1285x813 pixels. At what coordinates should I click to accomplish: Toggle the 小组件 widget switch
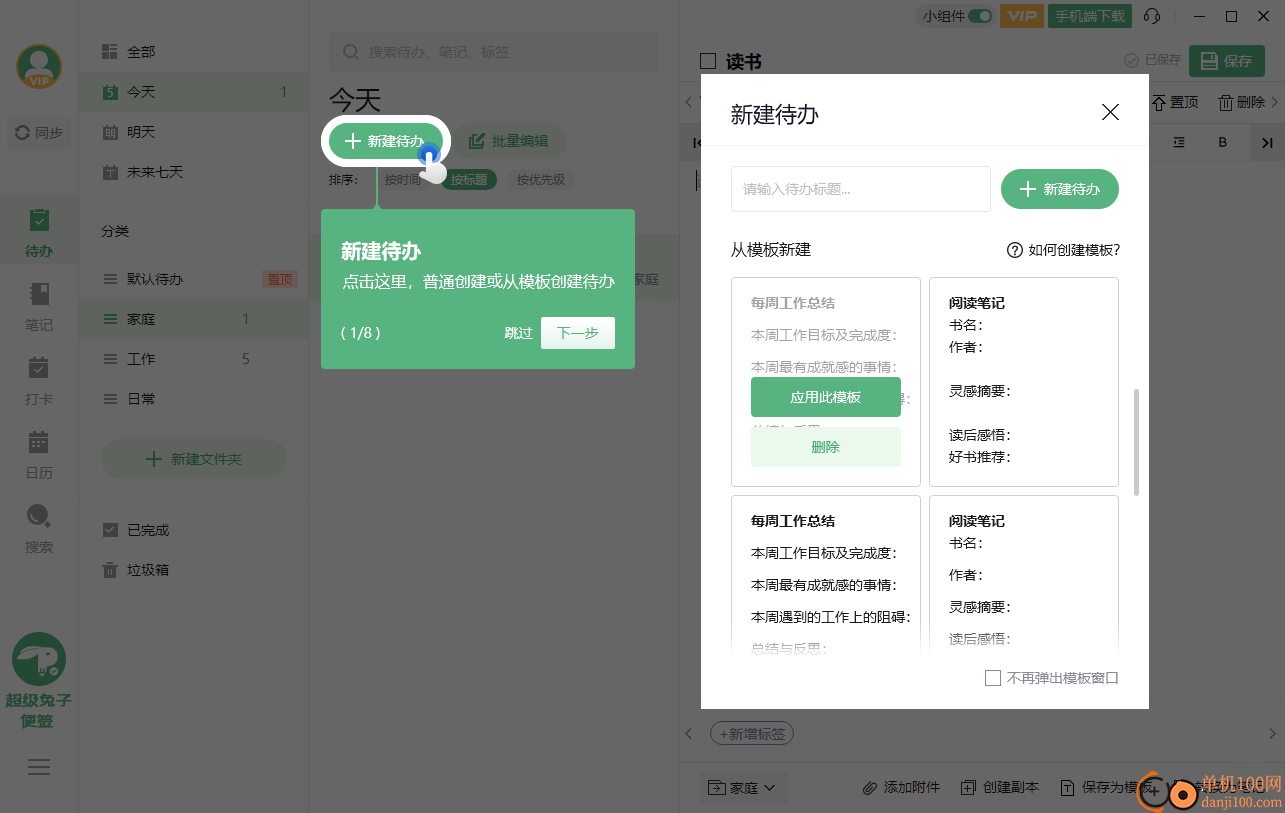[x=981, y=16]
